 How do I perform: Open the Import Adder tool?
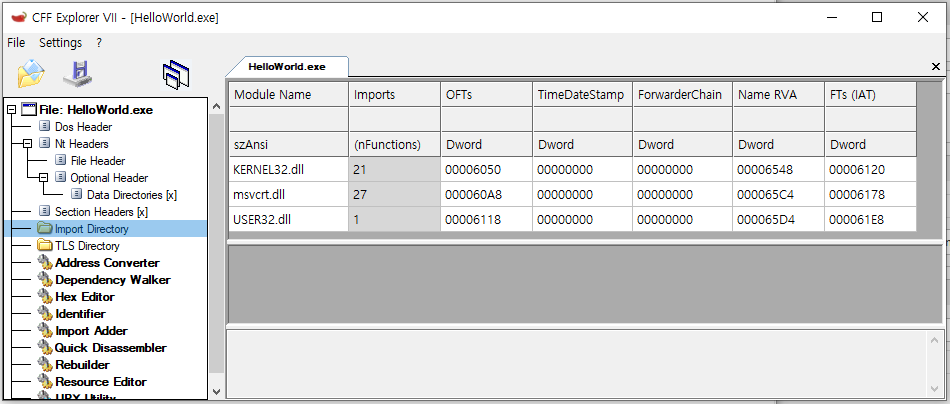(x=91, y=331)
